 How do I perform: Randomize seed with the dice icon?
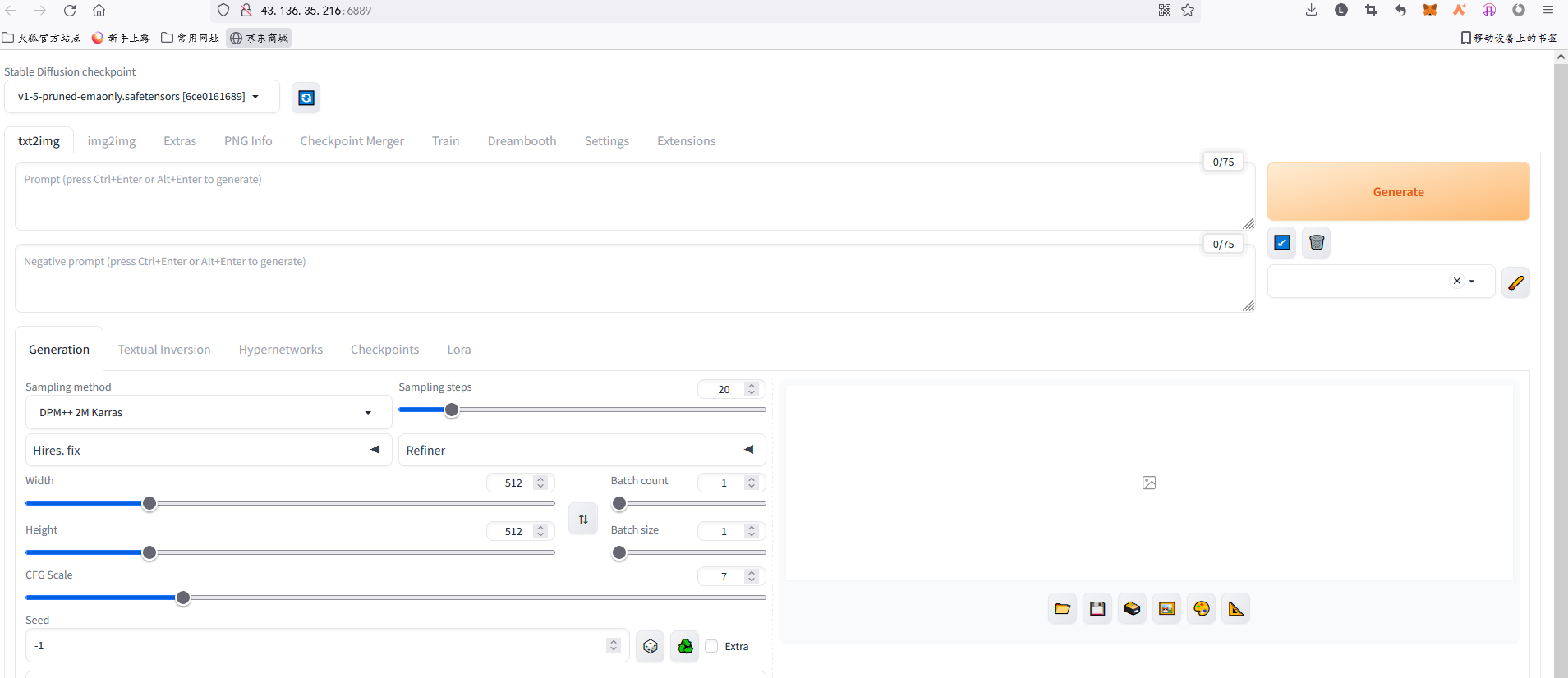pyautogui.click(x=651, y=647)
